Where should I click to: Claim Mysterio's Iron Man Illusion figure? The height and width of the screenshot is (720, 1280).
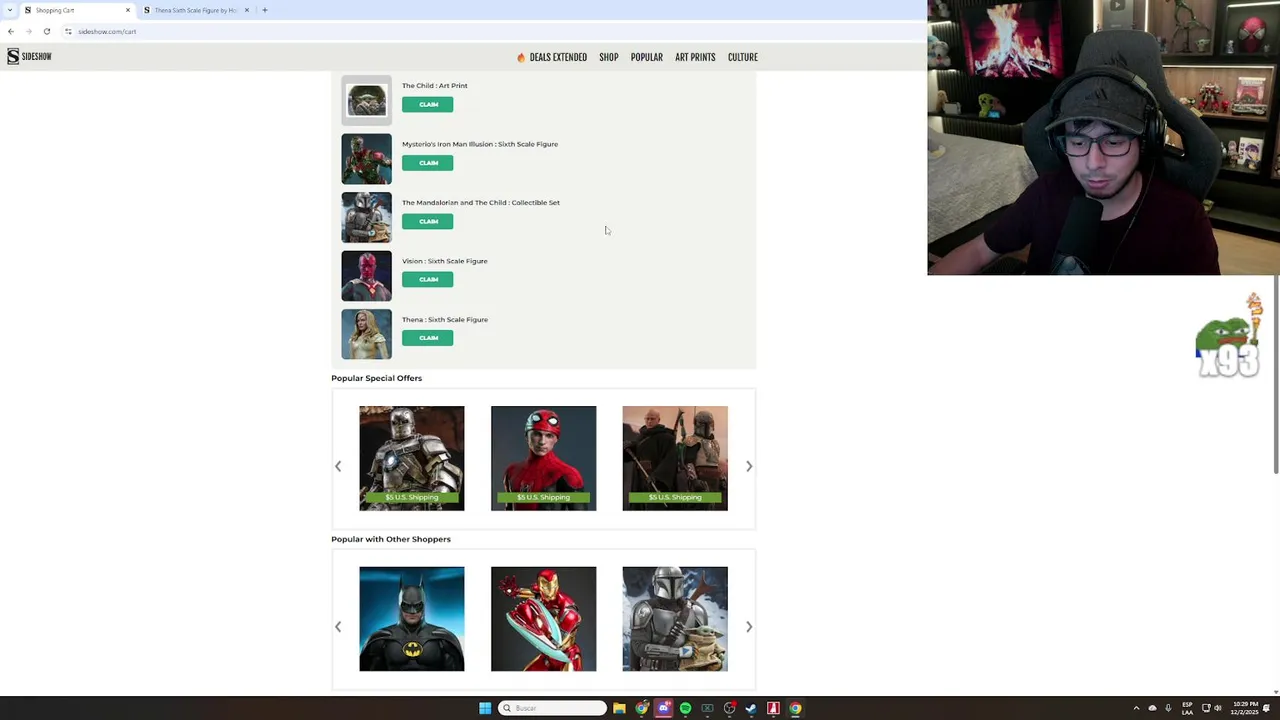[x=428, y=163]
